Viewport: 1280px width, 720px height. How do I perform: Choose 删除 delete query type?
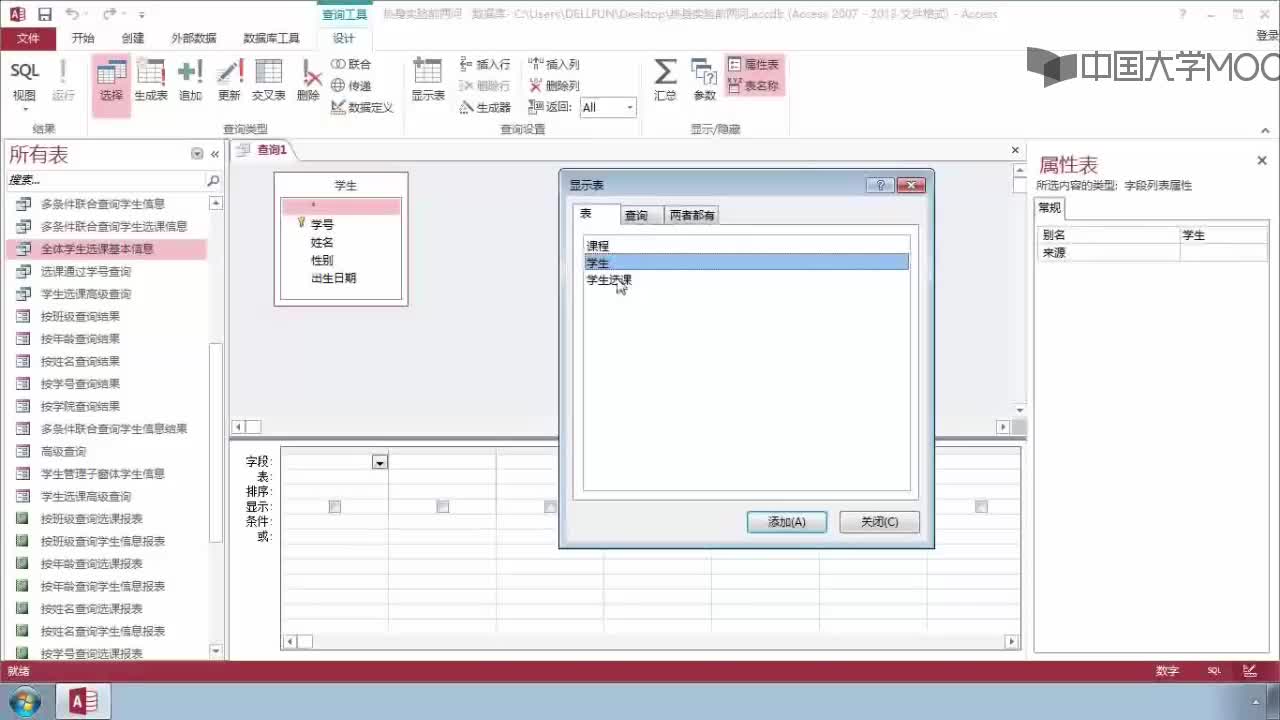coord(309,81)
